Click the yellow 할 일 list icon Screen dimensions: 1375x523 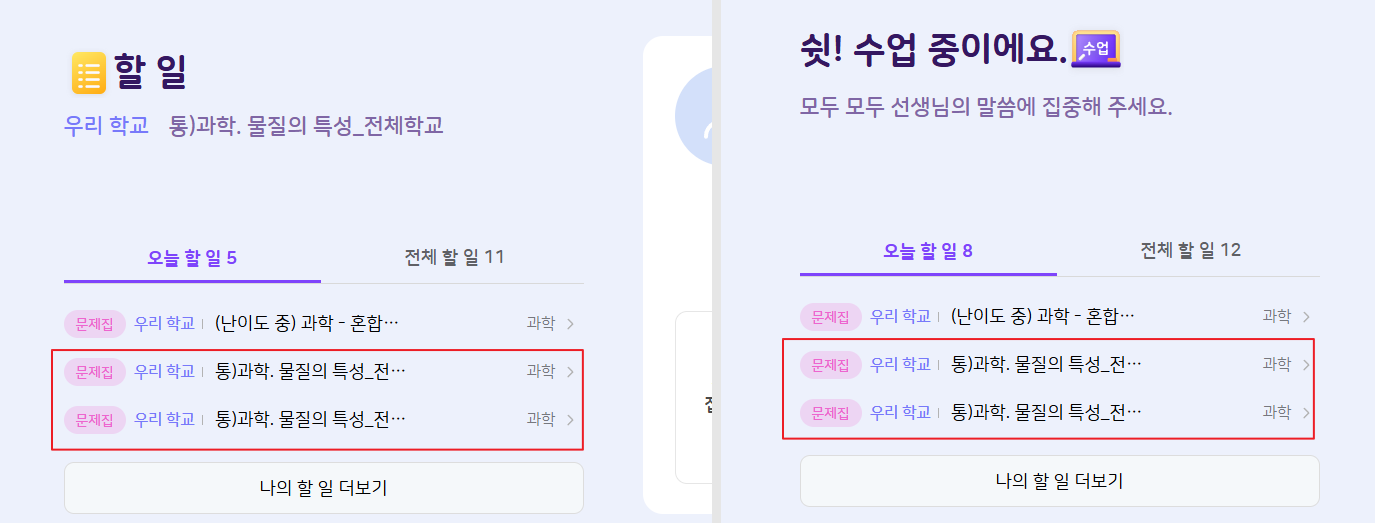coord(88,73)
